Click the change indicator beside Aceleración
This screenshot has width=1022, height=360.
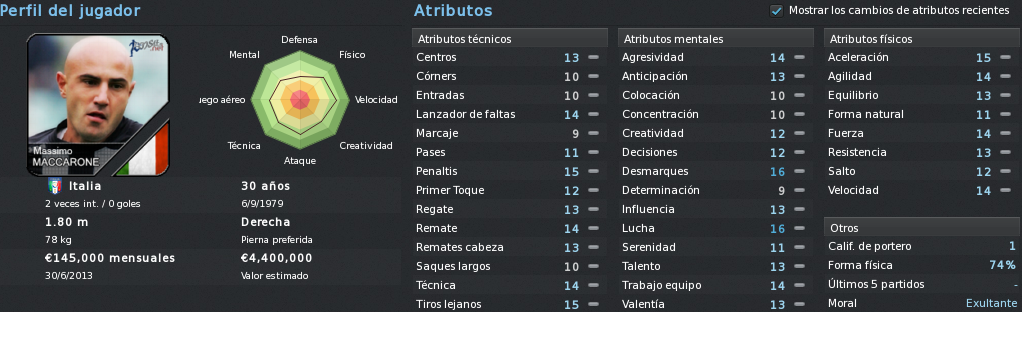(1004, 57)
